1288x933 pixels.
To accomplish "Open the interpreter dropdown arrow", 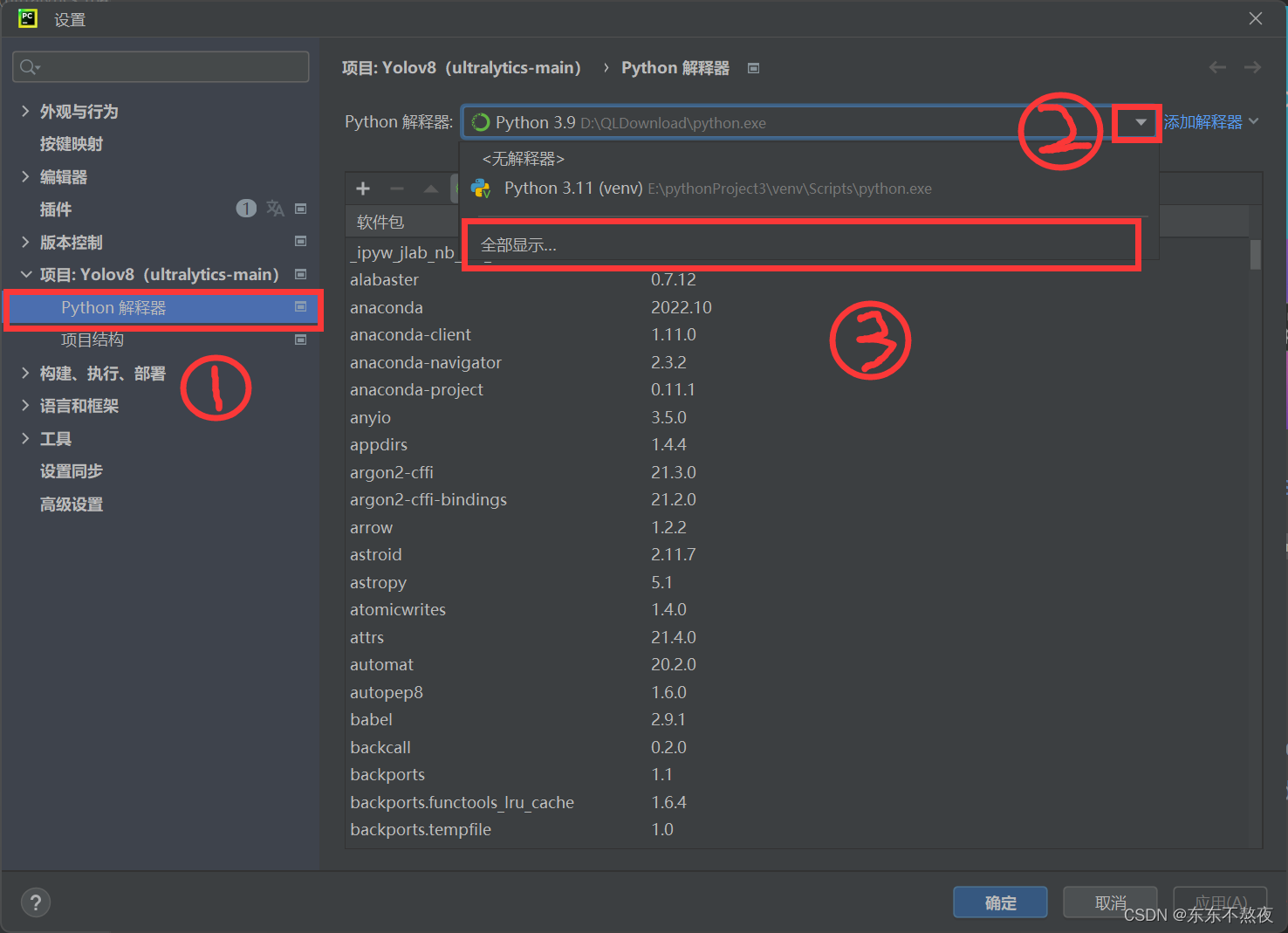I will [x=1140, y=123].
